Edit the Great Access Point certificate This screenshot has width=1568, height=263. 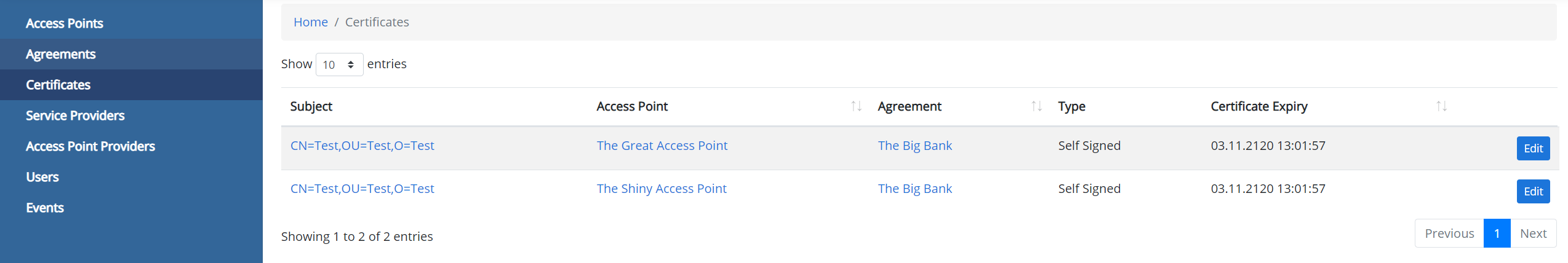click(x=1532, y=148)
